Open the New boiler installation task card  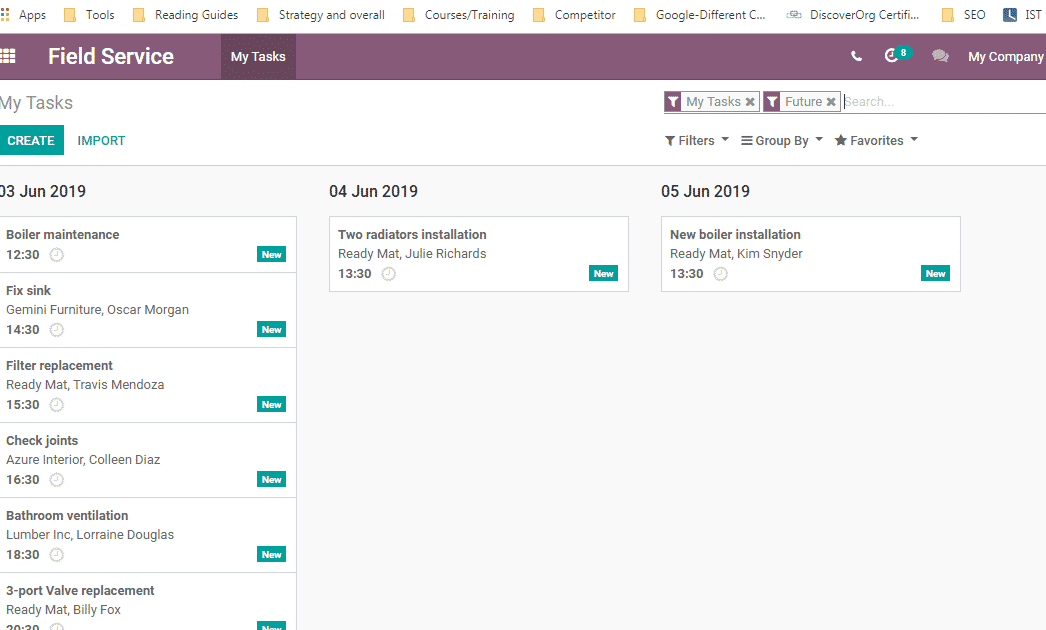click(x=811, y=254)
